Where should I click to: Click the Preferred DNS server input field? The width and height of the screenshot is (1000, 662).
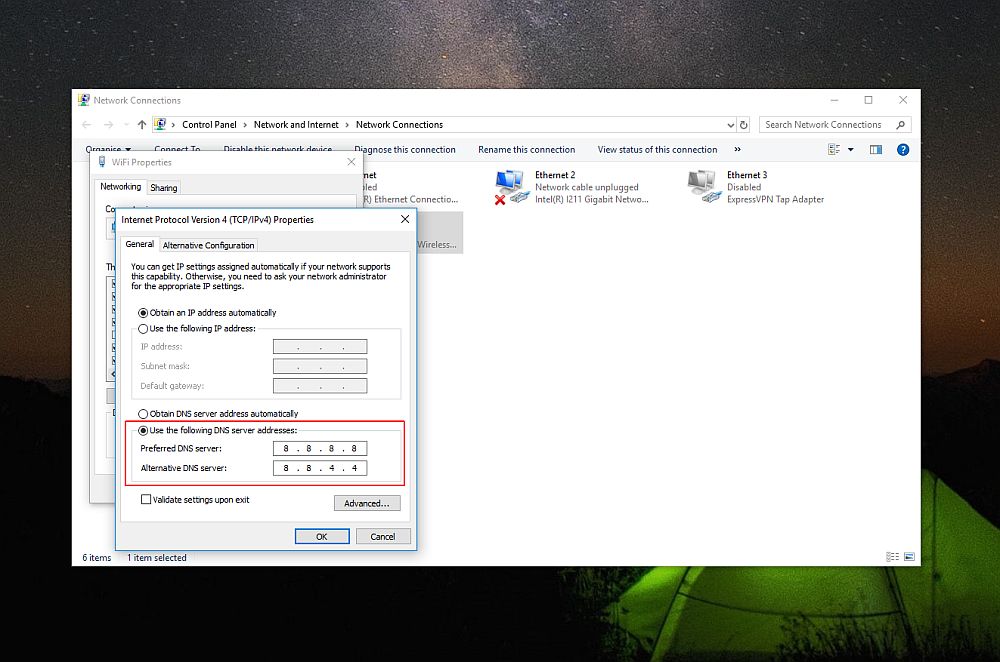(322, 448)
